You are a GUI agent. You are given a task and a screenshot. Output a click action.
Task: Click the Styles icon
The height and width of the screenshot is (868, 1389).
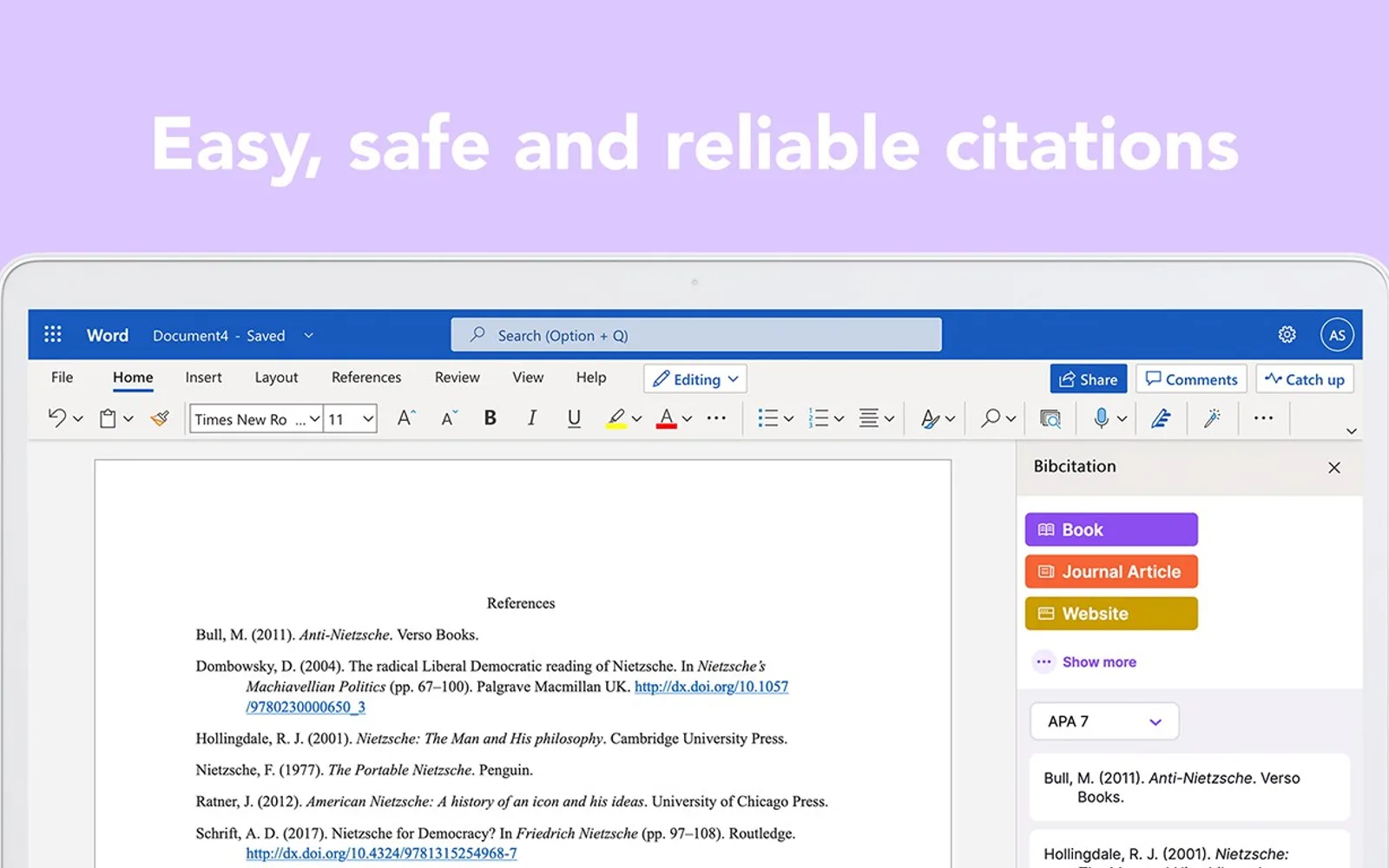[x=930, y=418]
